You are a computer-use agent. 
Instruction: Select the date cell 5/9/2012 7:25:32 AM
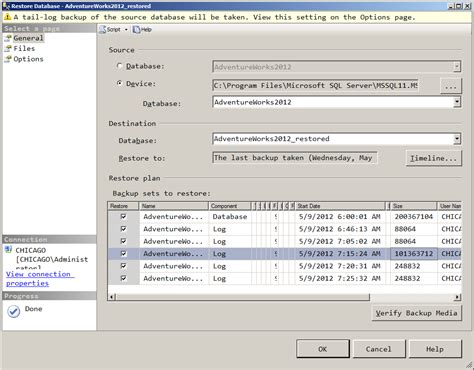click(x=340, y=278)
